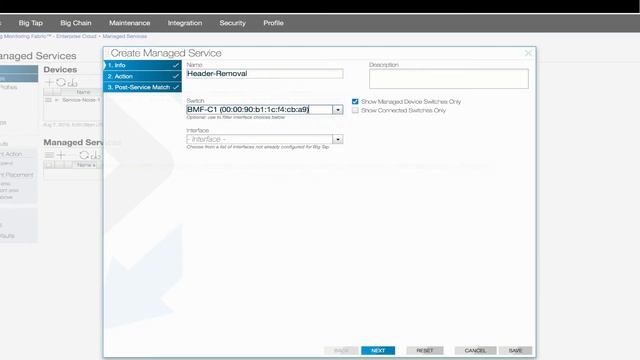Click the SAVE button
The image size is (640, 360).
click(516, 350)
